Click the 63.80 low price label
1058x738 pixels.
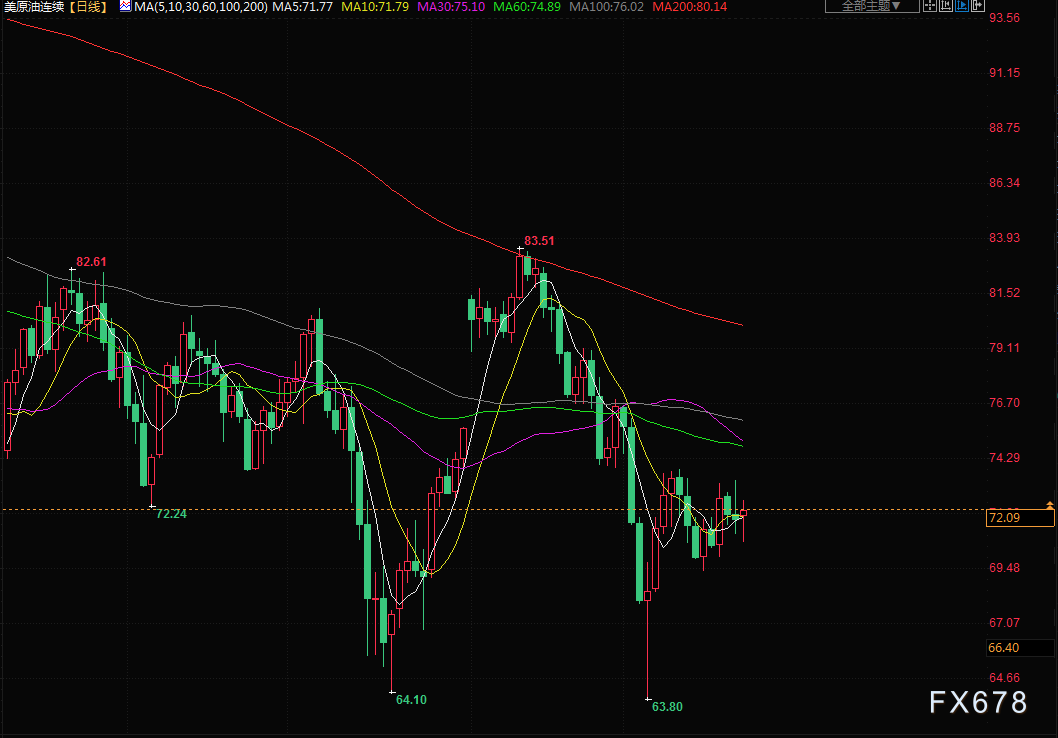click(667, 707)
